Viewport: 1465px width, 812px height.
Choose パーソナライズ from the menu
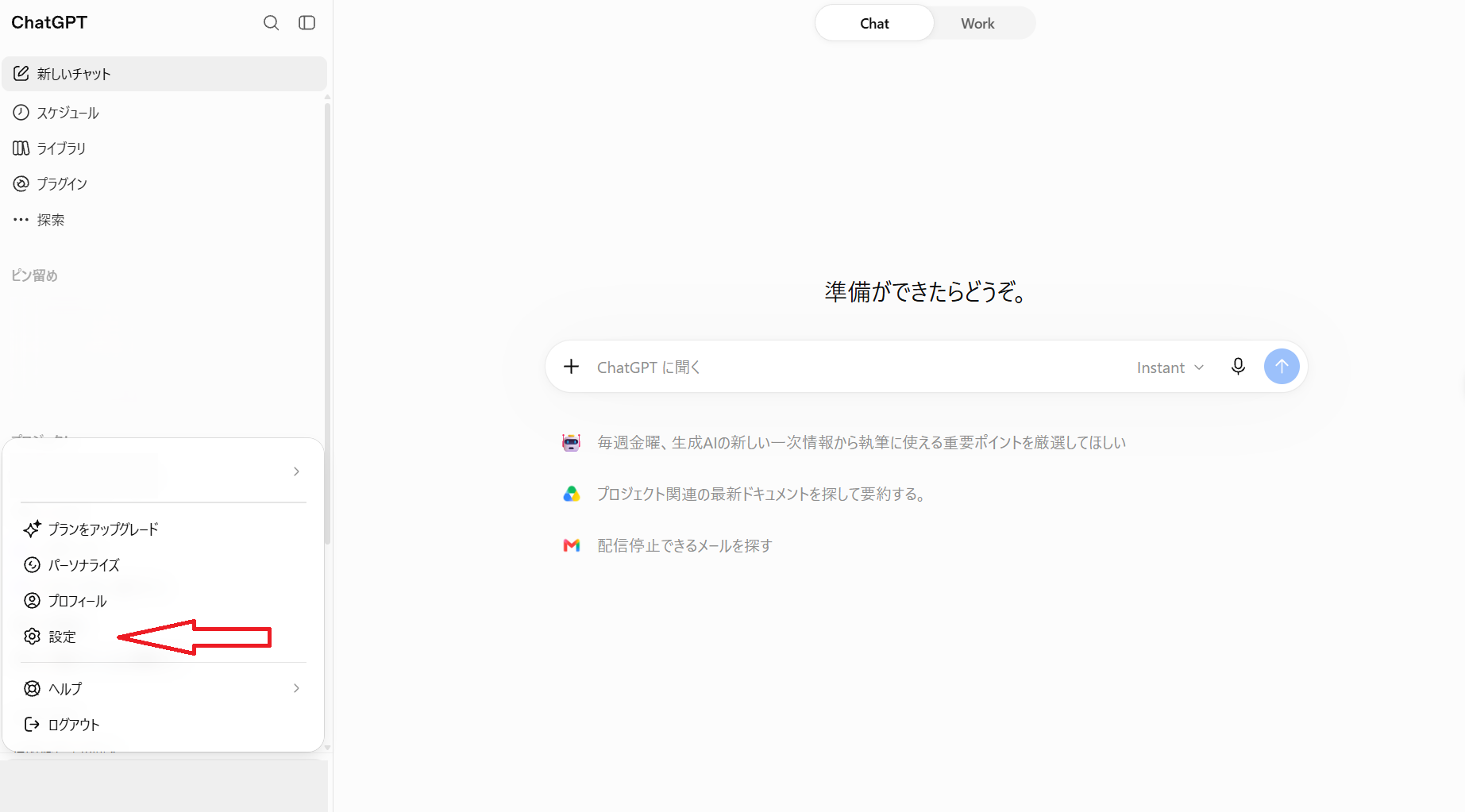(x=163, y=565)
